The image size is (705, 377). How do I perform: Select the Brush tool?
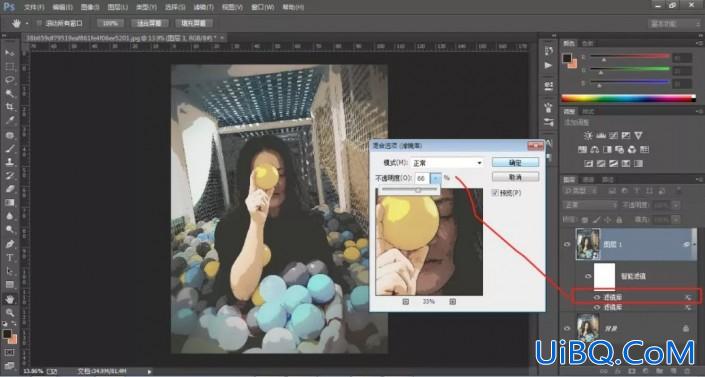pyautogui.click(x=9, y=148)
